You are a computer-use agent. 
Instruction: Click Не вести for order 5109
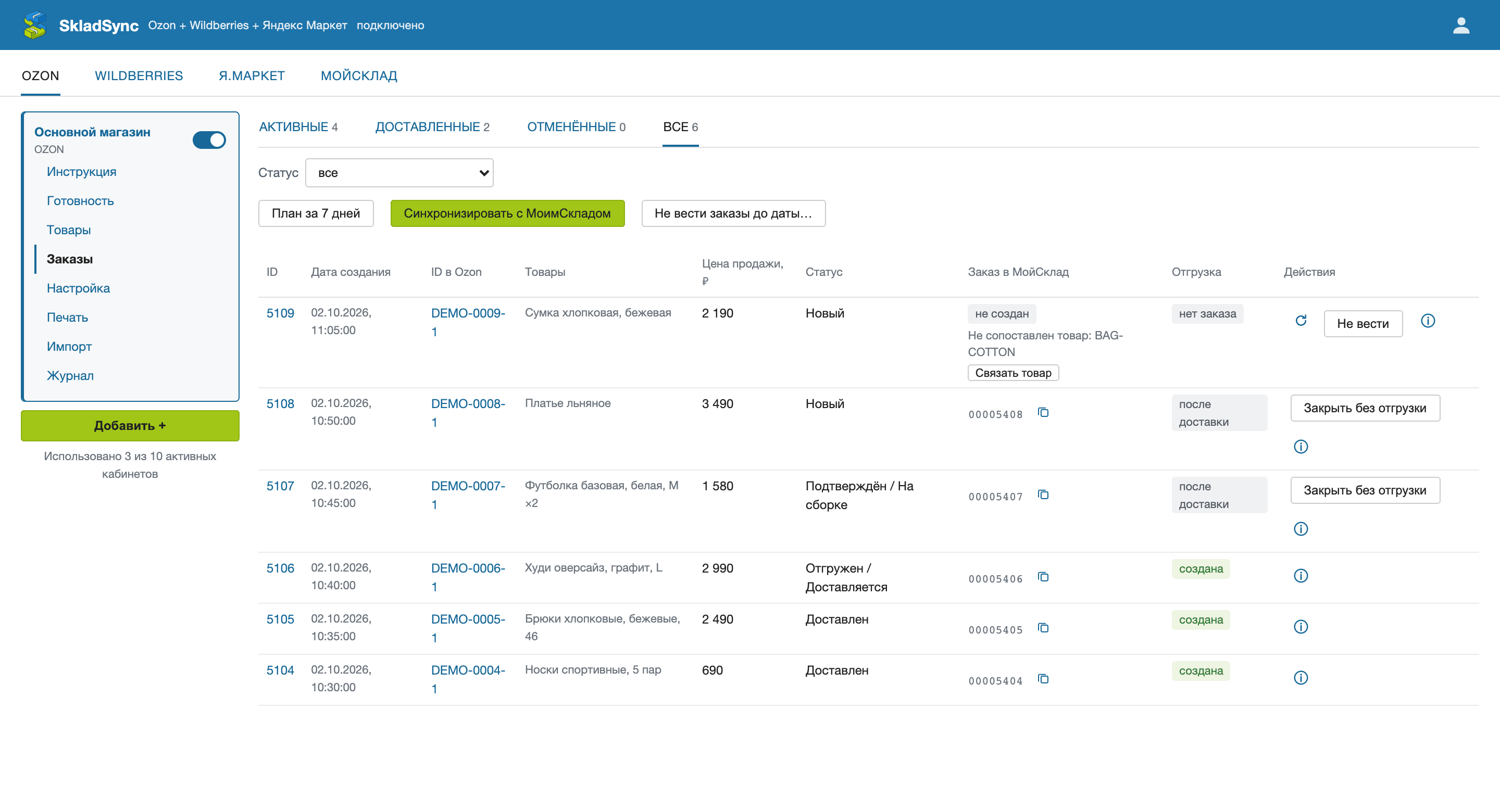pyautogui.click(x=1362, y=324)
